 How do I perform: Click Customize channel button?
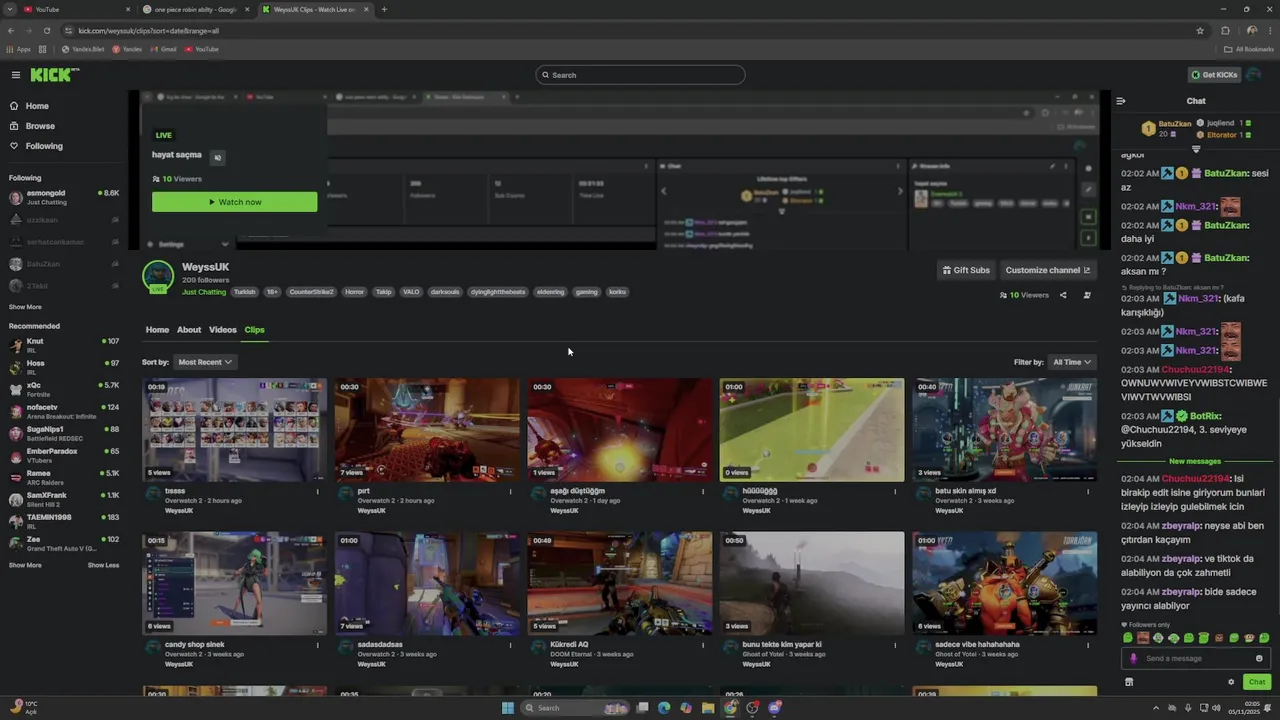tap(1048, 270)
